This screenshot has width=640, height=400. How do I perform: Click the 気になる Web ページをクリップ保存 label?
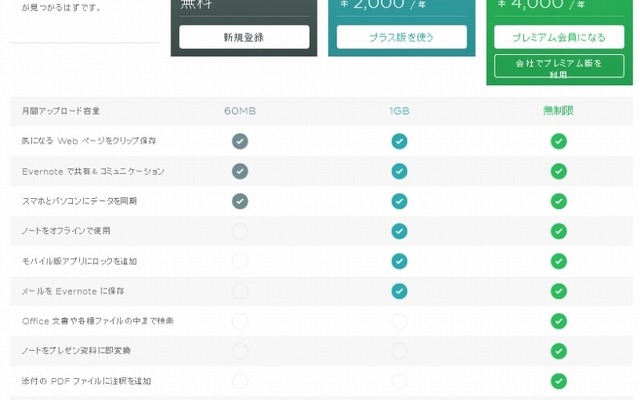tap(89, 141)
